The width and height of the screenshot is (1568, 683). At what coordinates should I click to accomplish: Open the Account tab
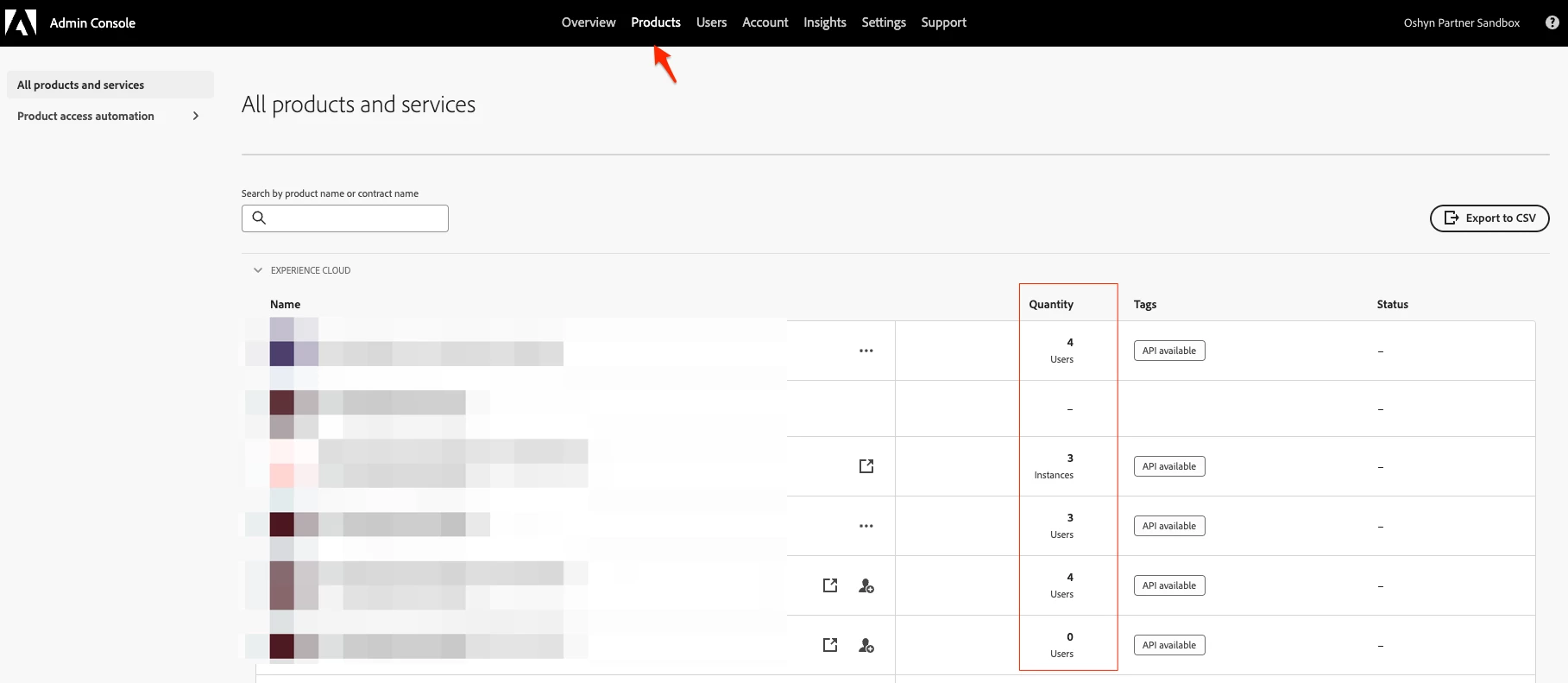[x=765, y=22]
